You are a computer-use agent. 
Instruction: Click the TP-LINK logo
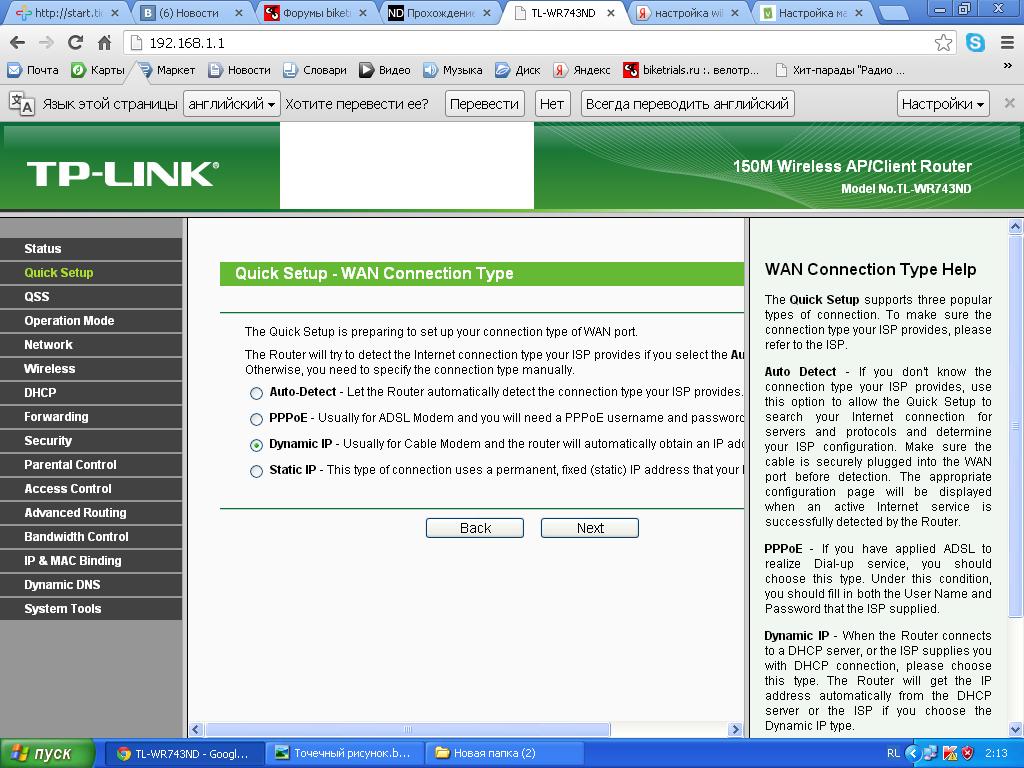pyautogui.click(x=122, y=174)
